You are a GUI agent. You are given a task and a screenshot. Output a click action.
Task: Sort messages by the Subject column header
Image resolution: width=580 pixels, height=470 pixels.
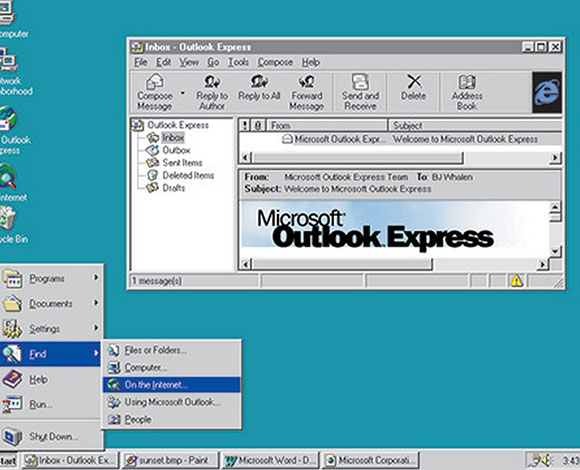(x=476, y=126)
